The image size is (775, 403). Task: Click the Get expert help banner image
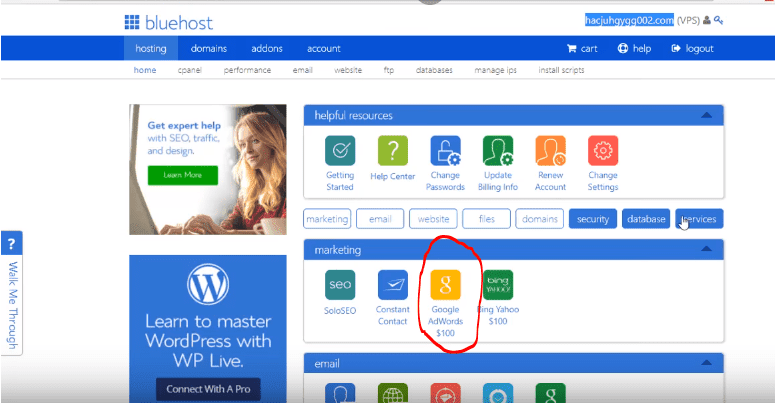208,169
